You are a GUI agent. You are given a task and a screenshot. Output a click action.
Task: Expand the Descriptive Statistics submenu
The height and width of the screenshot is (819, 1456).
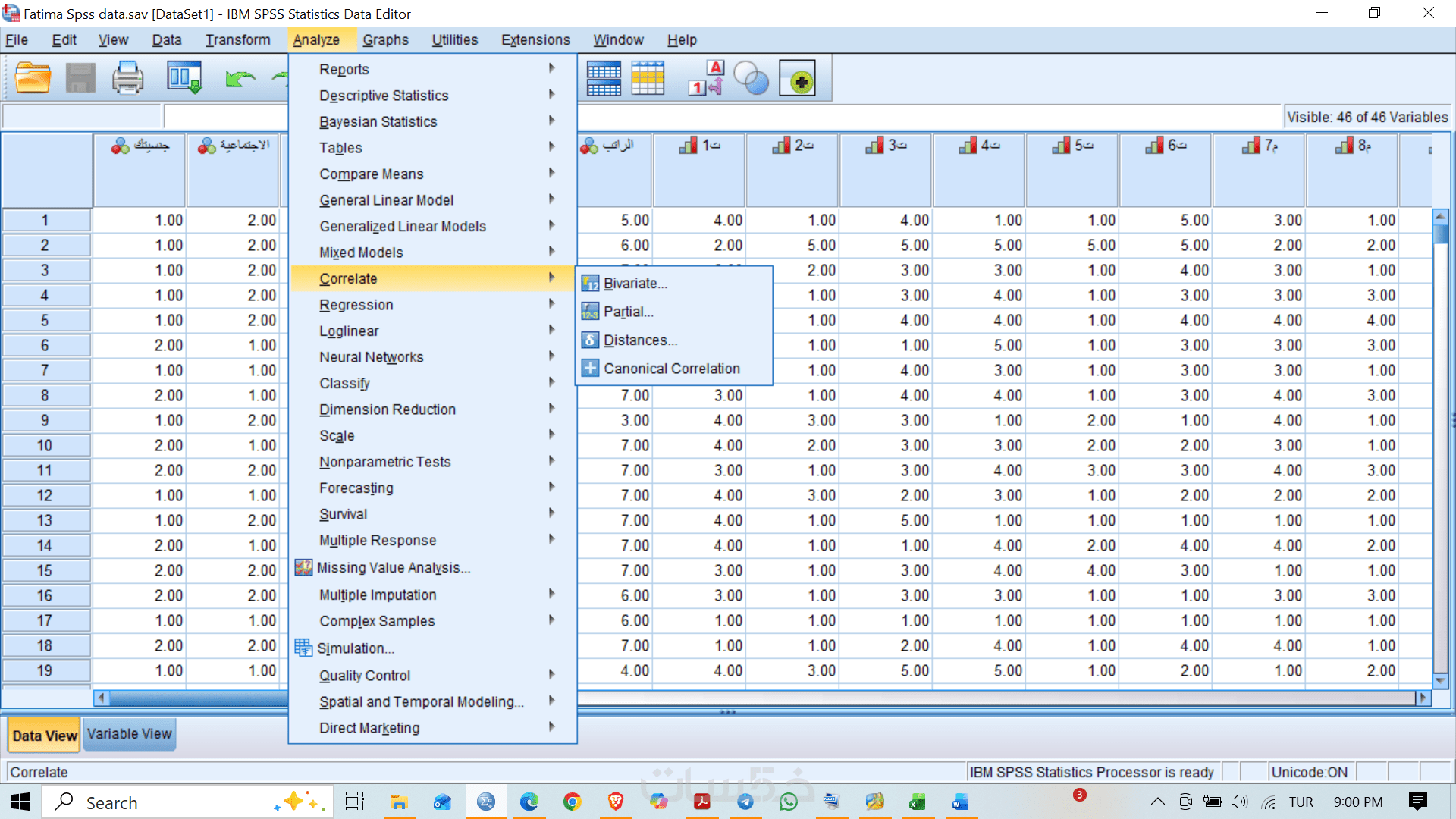point(384,96)
